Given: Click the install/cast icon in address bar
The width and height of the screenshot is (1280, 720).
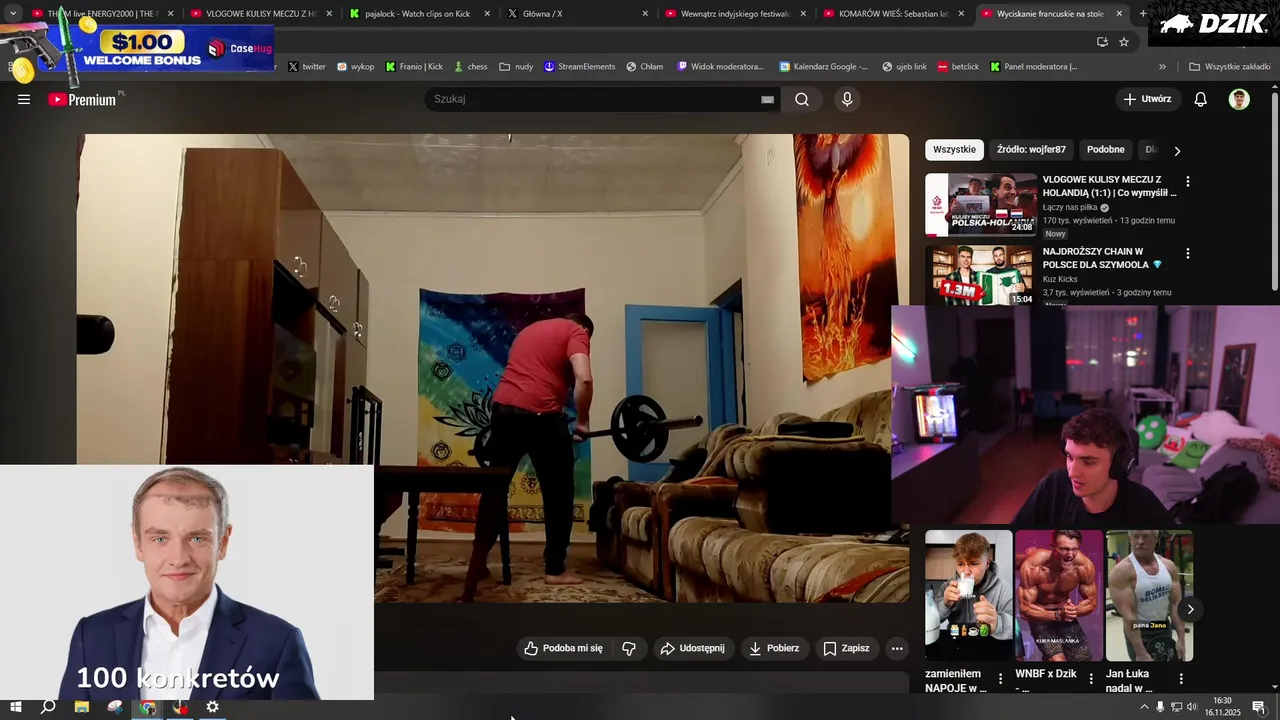Looking at the screenshot, I should click(x=1102, y=42).
